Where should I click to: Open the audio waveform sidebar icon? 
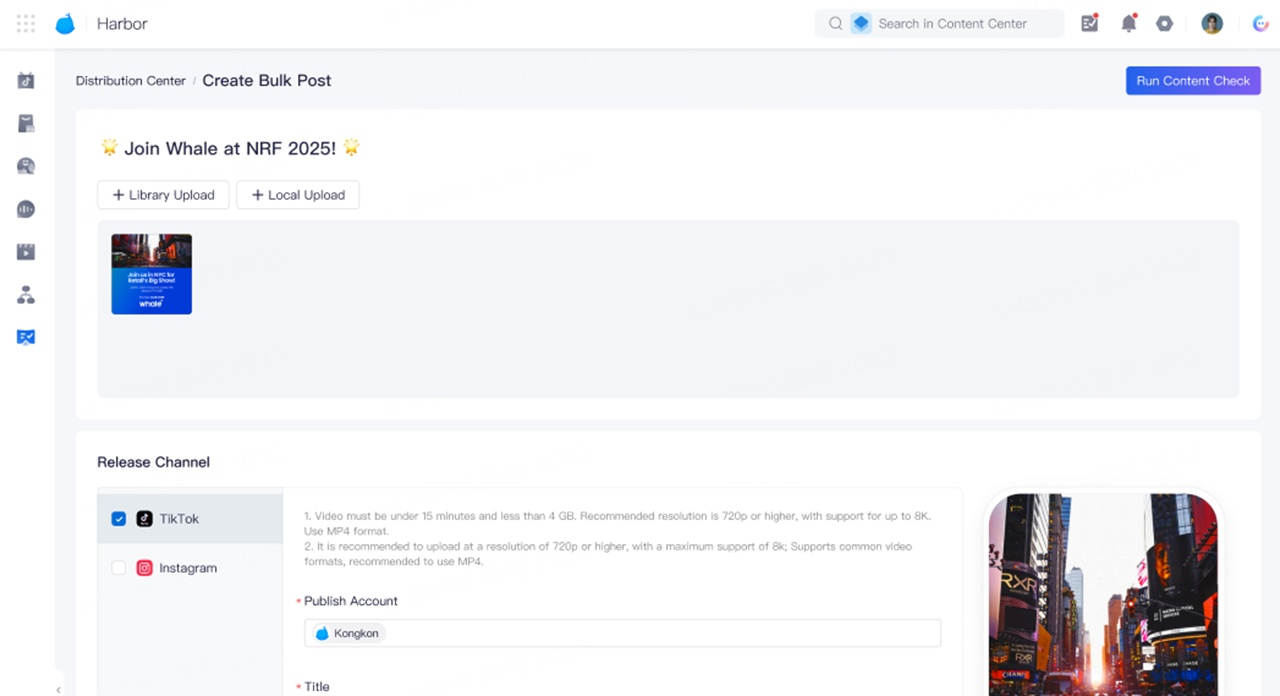point(26,209)
